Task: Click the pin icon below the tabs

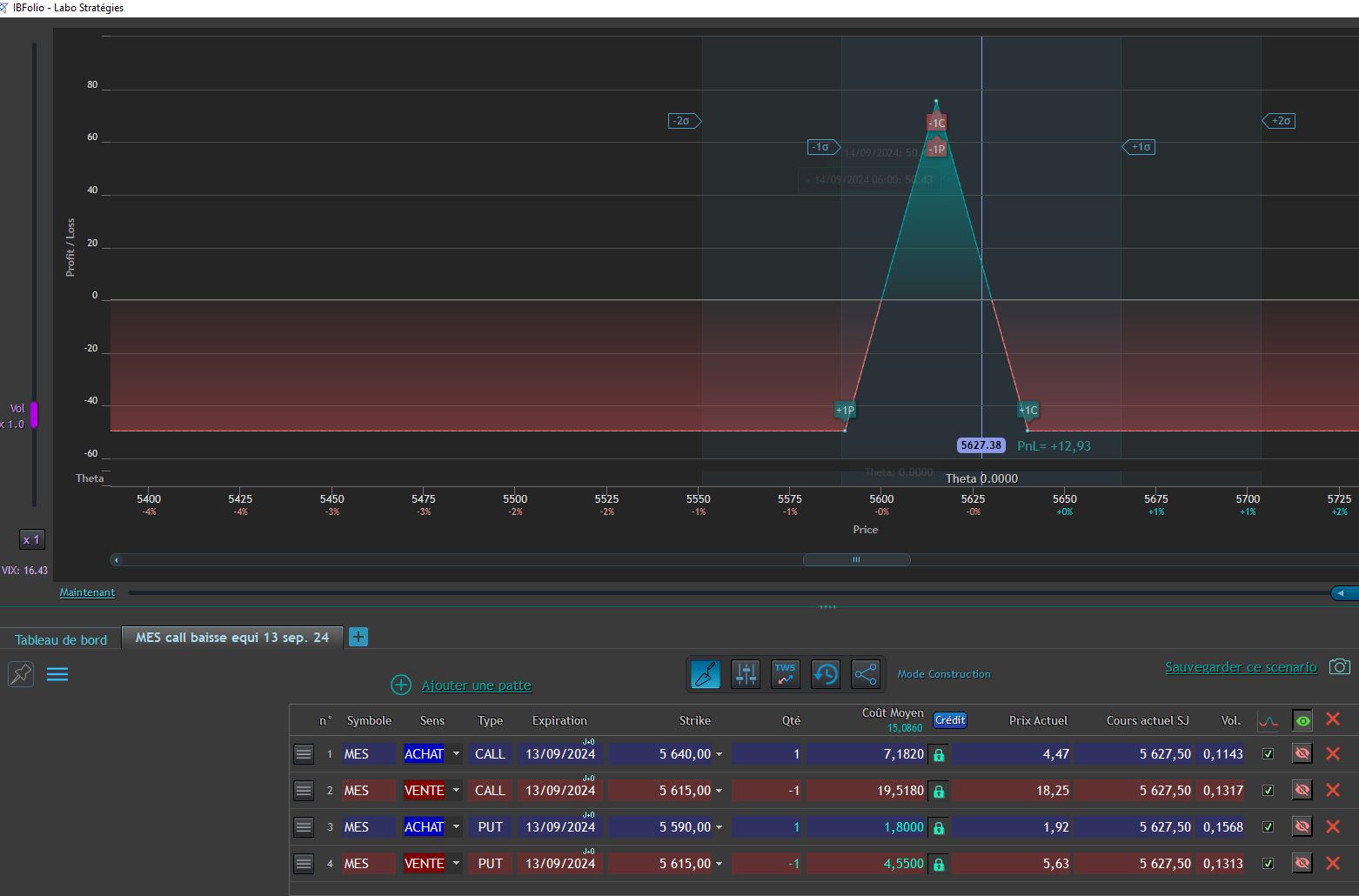Action: point(21,674)
